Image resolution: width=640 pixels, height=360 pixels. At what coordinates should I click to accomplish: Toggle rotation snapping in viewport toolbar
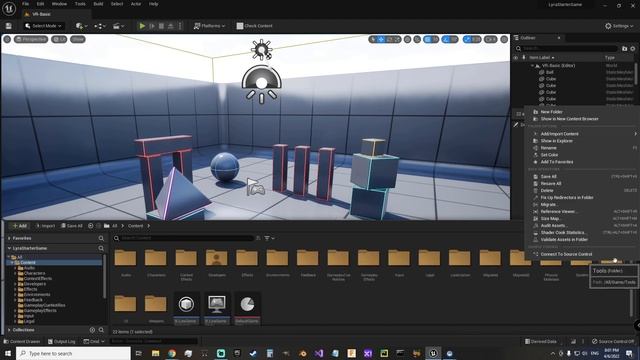(x=446, y=39)
